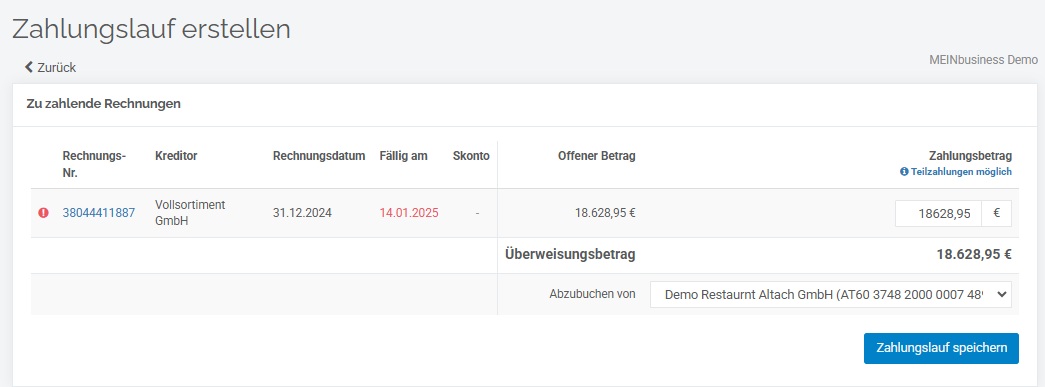Save with Zahlungslauf speichern button
1045x387 pixels.
pos(941,348)
